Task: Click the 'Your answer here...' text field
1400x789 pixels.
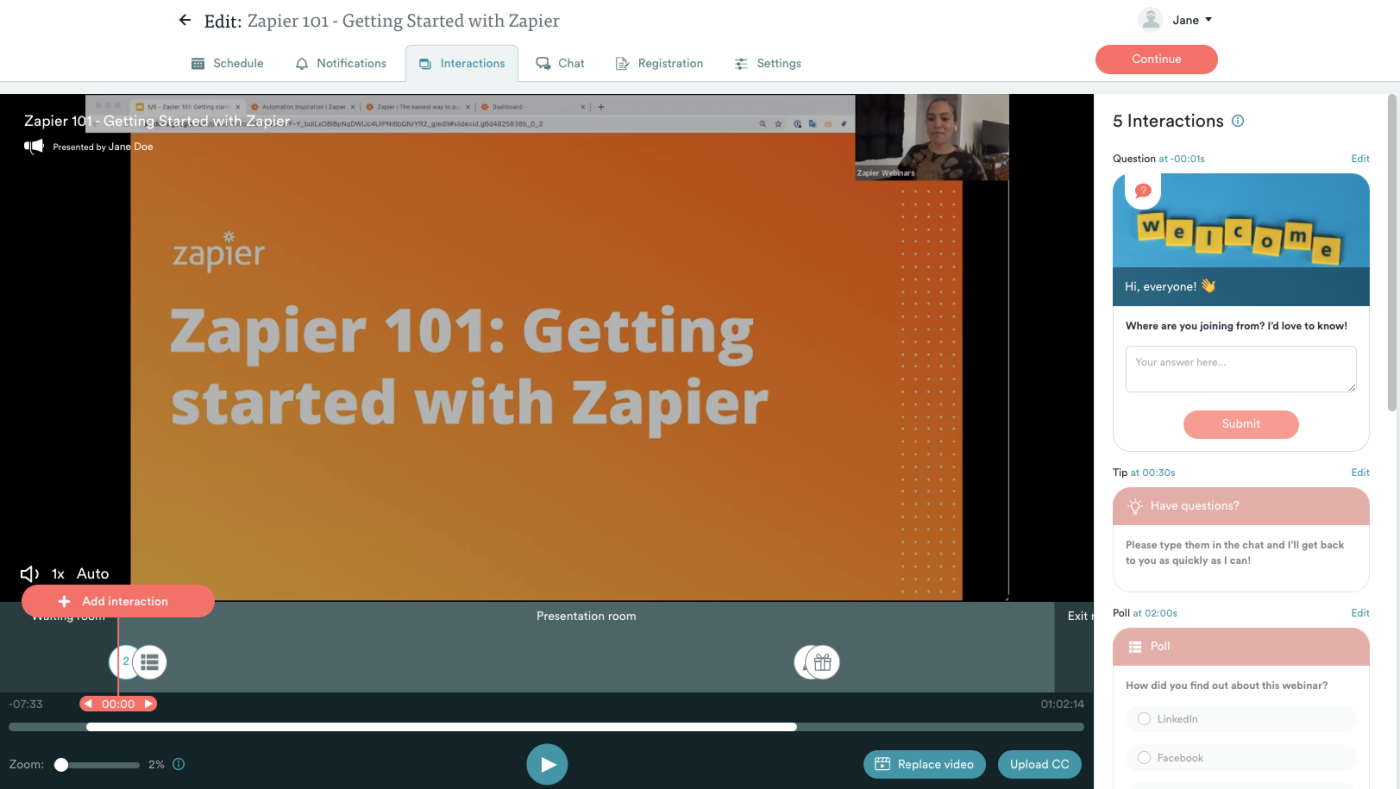Action: click(1241, 369)
